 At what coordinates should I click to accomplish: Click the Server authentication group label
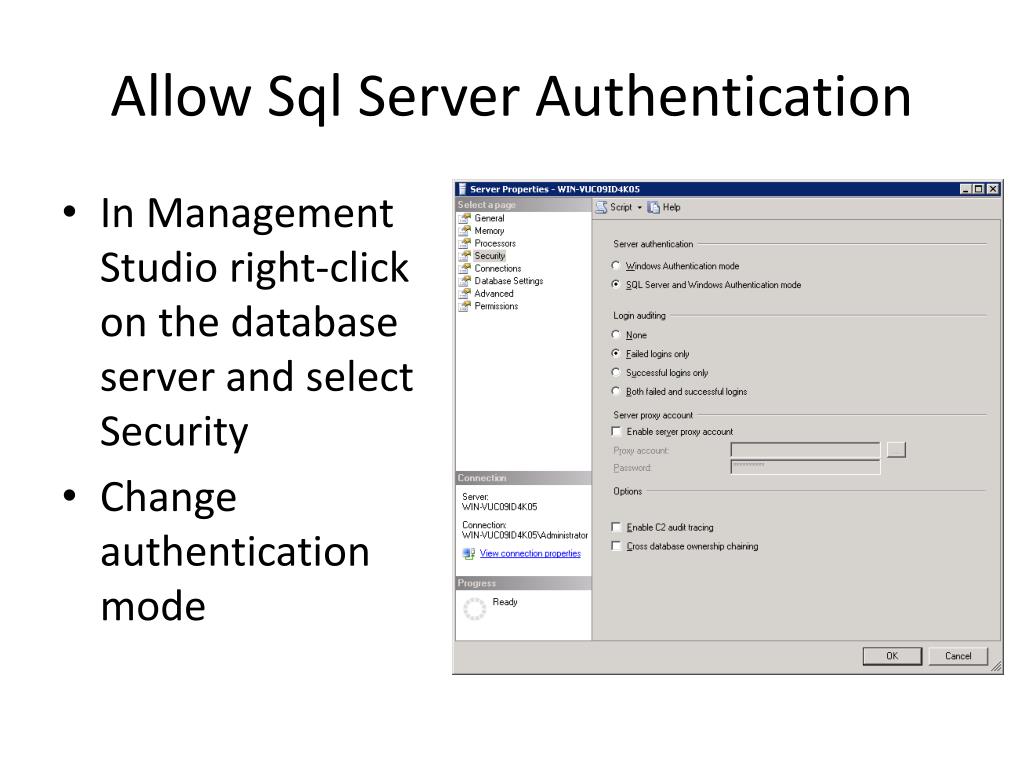[x=653, y=244]
